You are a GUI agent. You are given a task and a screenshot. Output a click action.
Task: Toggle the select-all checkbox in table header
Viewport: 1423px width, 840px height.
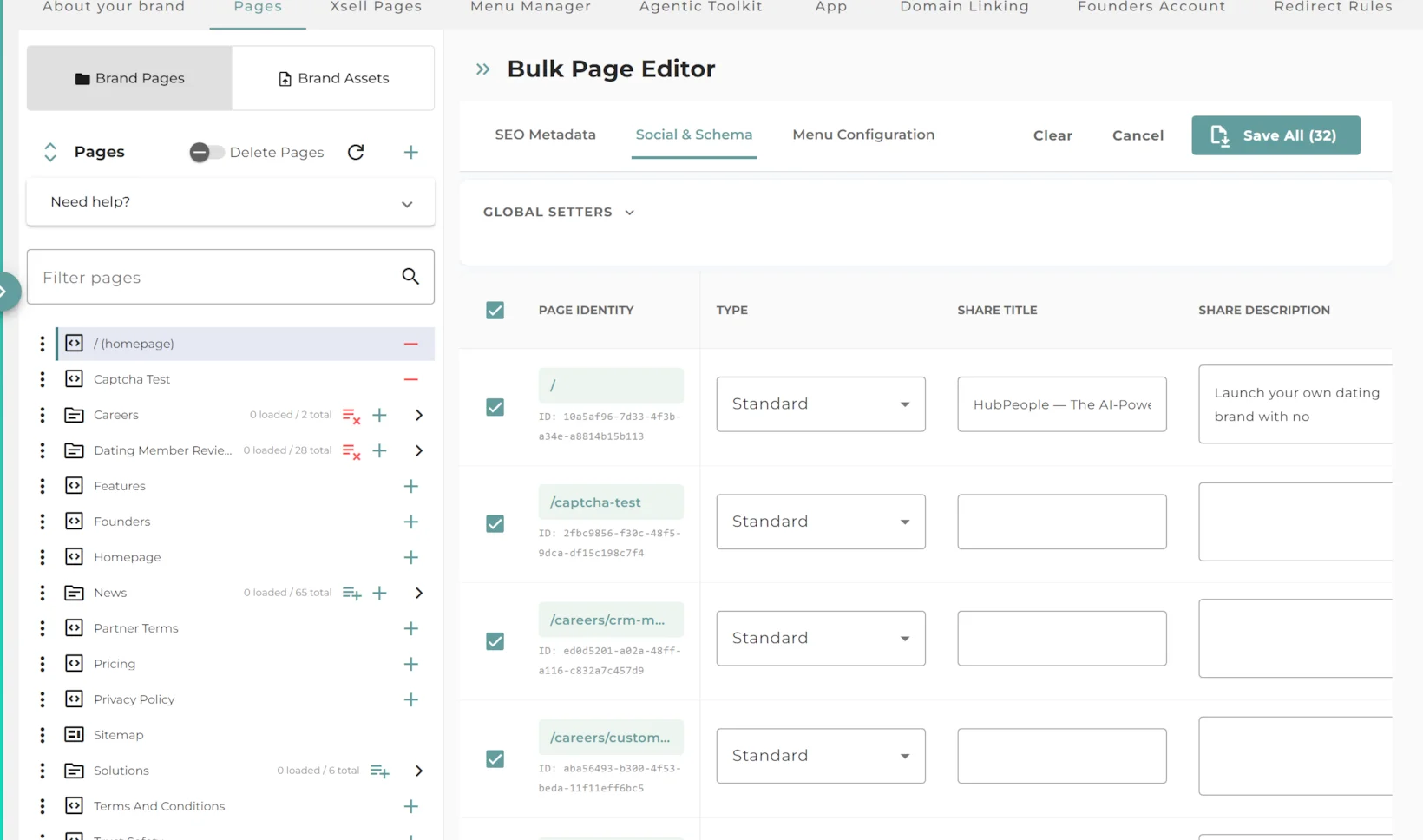[x=495, y=310]
